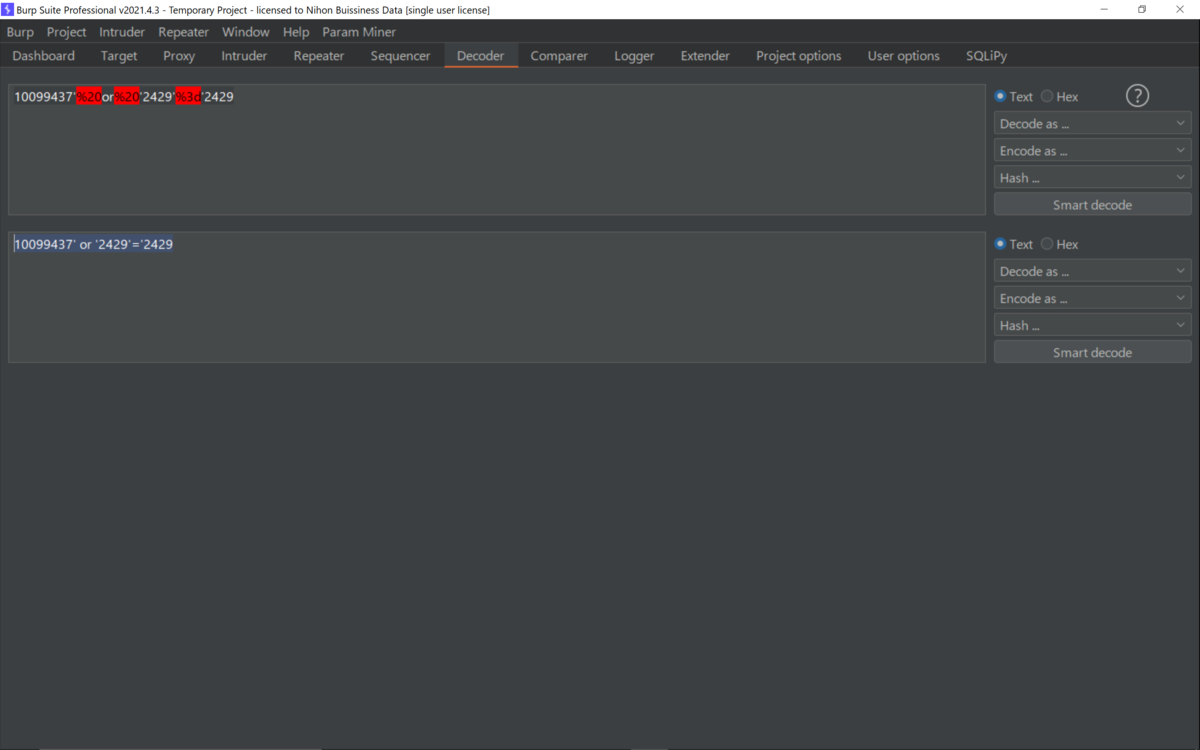Open the Param Miner menu
The width and height of the screenshot is (1200, 750).
(359, 32)
